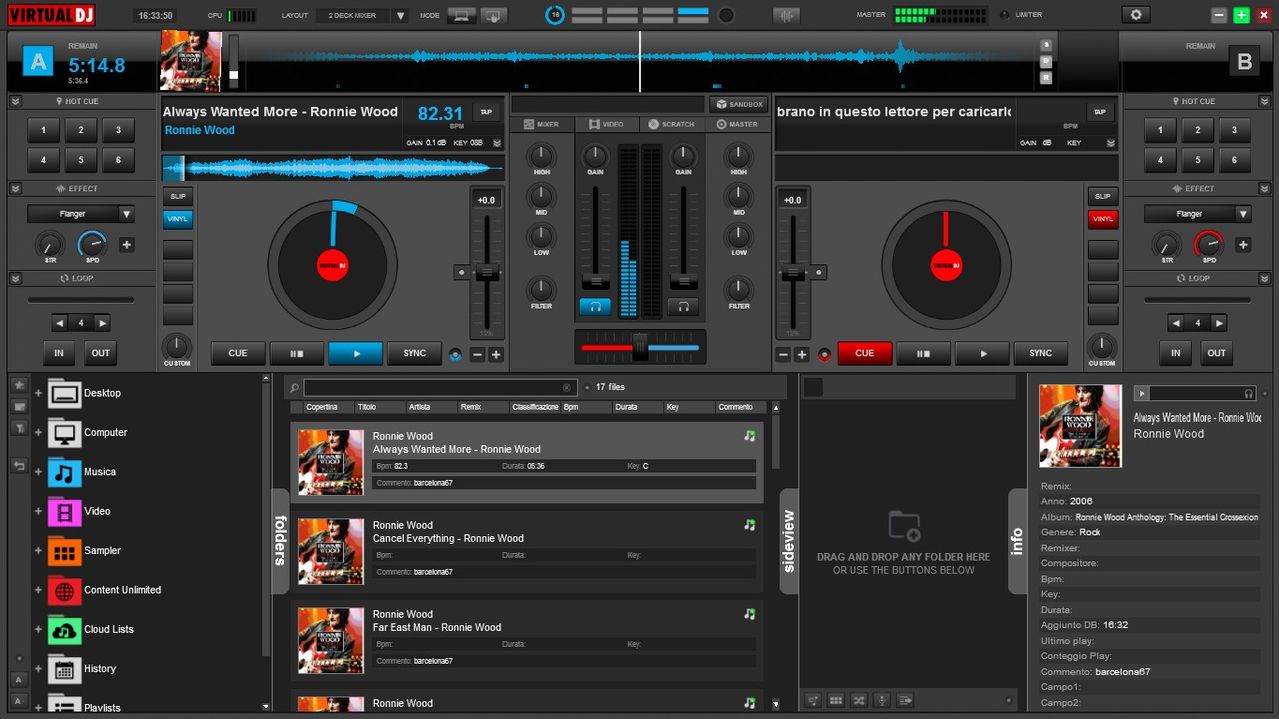Collapse deck A EFFECT section
The width and height of the screenshot is (1279, 719).
pos(15,188)
